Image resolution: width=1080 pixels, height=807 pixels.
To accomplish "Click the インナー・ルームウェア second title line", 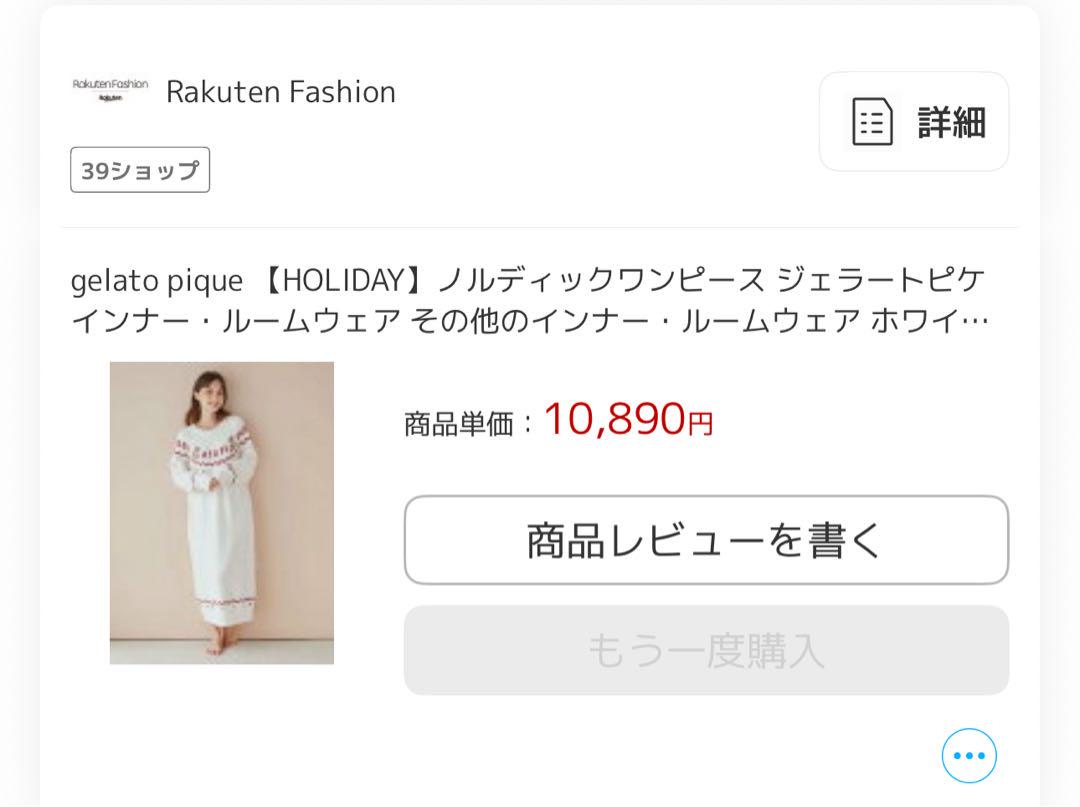I will [x=529, y=320].
